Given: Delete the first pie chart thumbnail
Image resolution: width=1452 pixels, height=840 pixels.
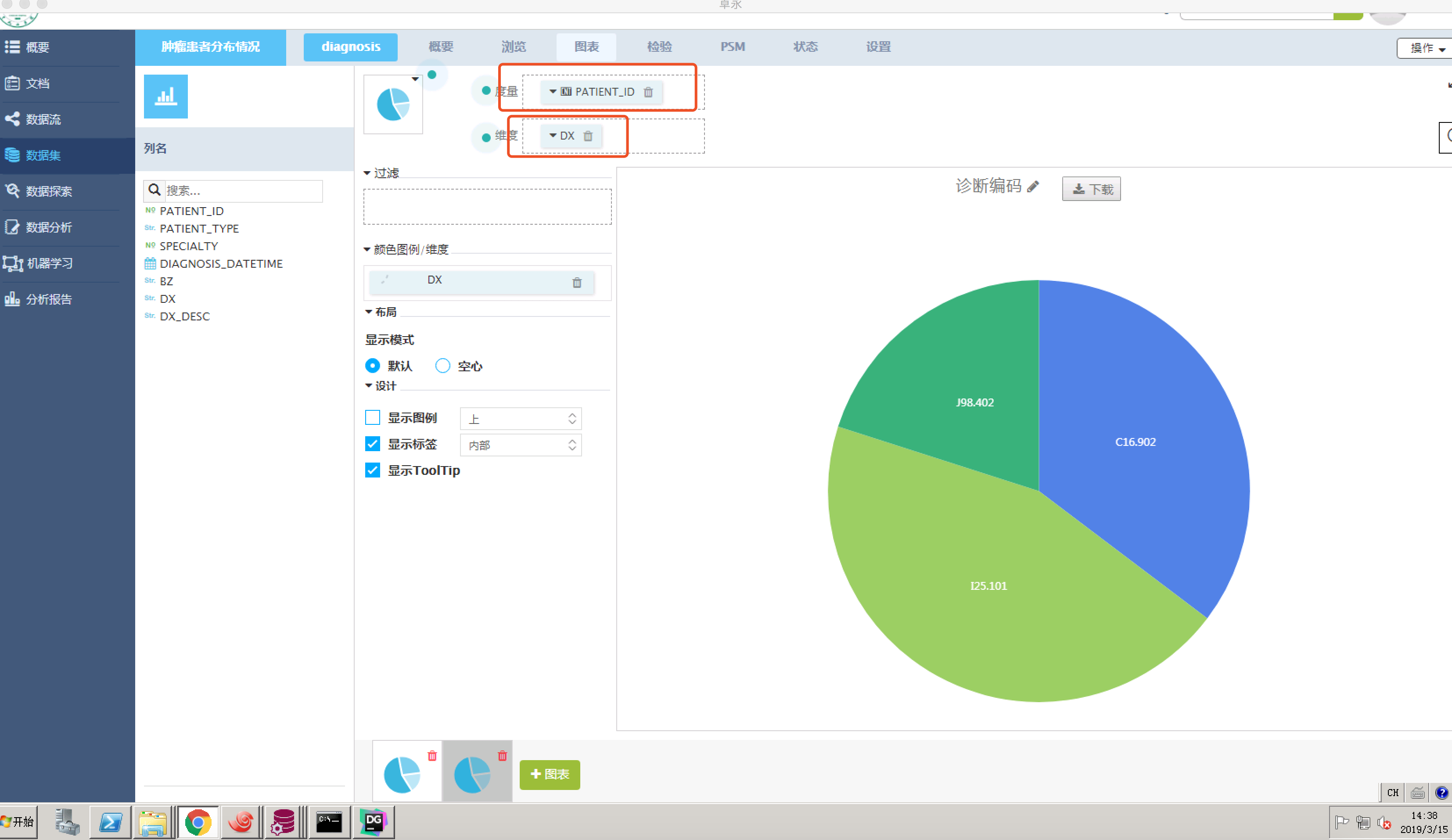Looking at the screenshot, I should click(432, 756).
